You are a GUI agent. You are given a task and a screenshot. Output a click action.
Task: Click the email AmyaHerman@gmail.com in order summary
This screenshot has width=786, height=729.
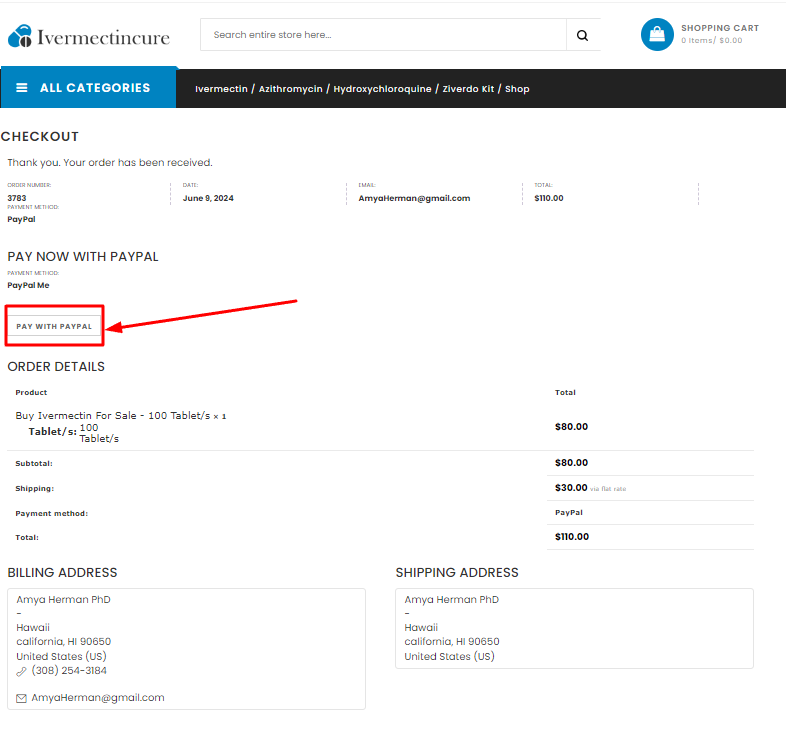pyautogui.click(x=414, y=198)
